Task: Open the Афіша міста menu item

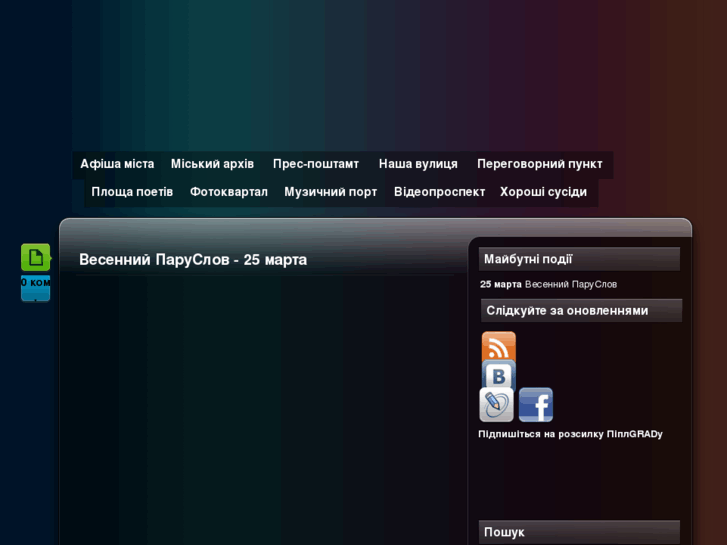Action: click(x=117, y=164)
